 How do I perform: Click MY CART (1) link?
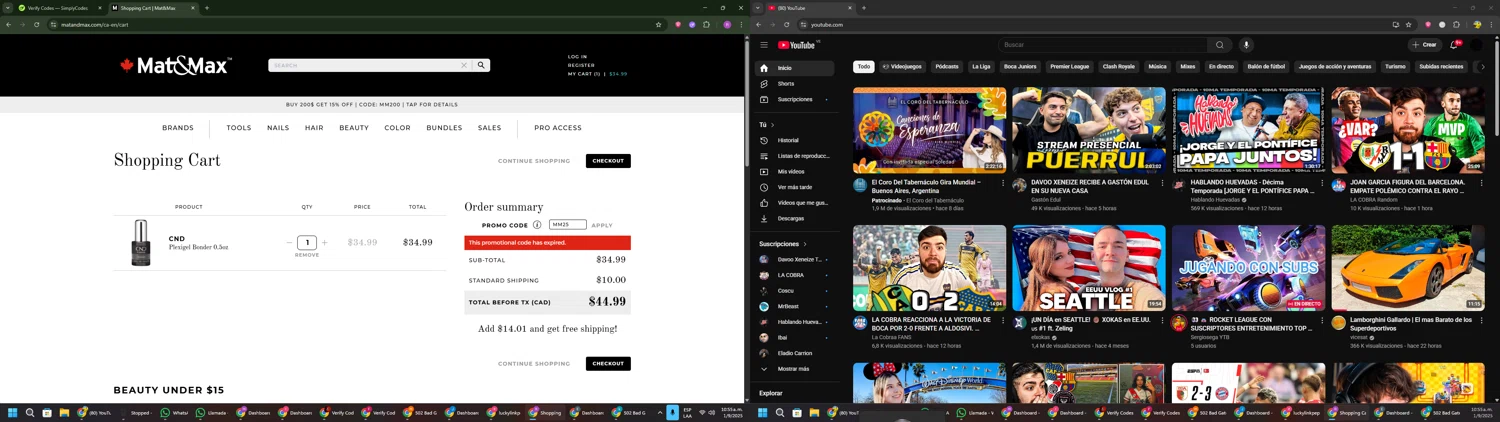(584, 74)
